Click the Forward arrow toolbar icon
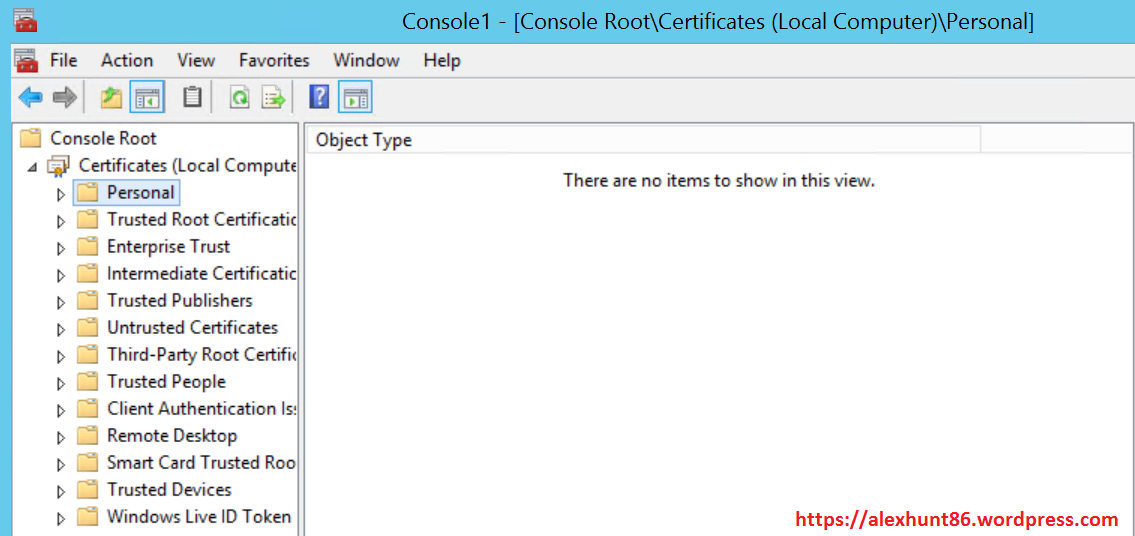Viewport: 1135px width, 536px height. (64, 97)
